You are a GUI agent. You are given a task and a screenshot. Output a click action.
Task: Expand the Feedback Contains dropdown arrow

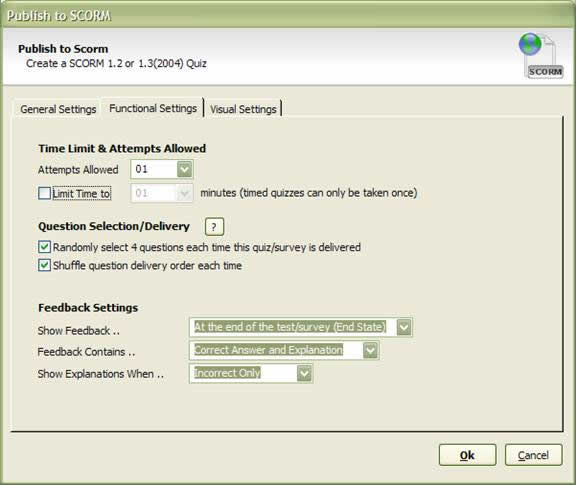coord(370,350)
